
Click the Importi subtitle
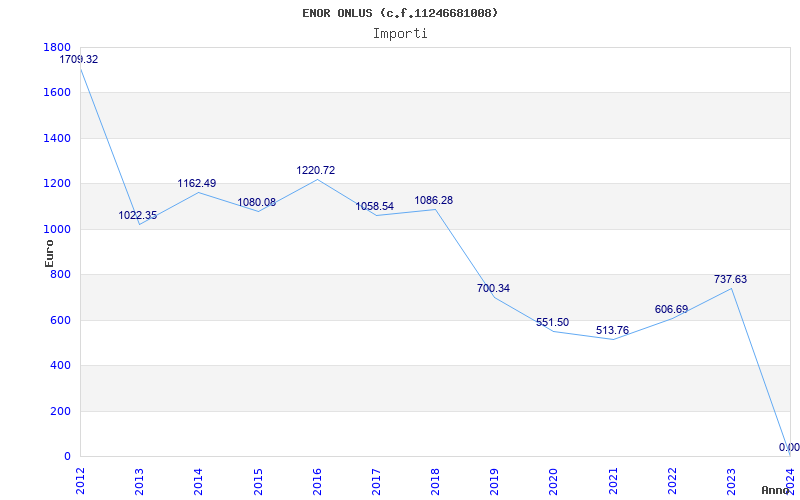point(400,34)
